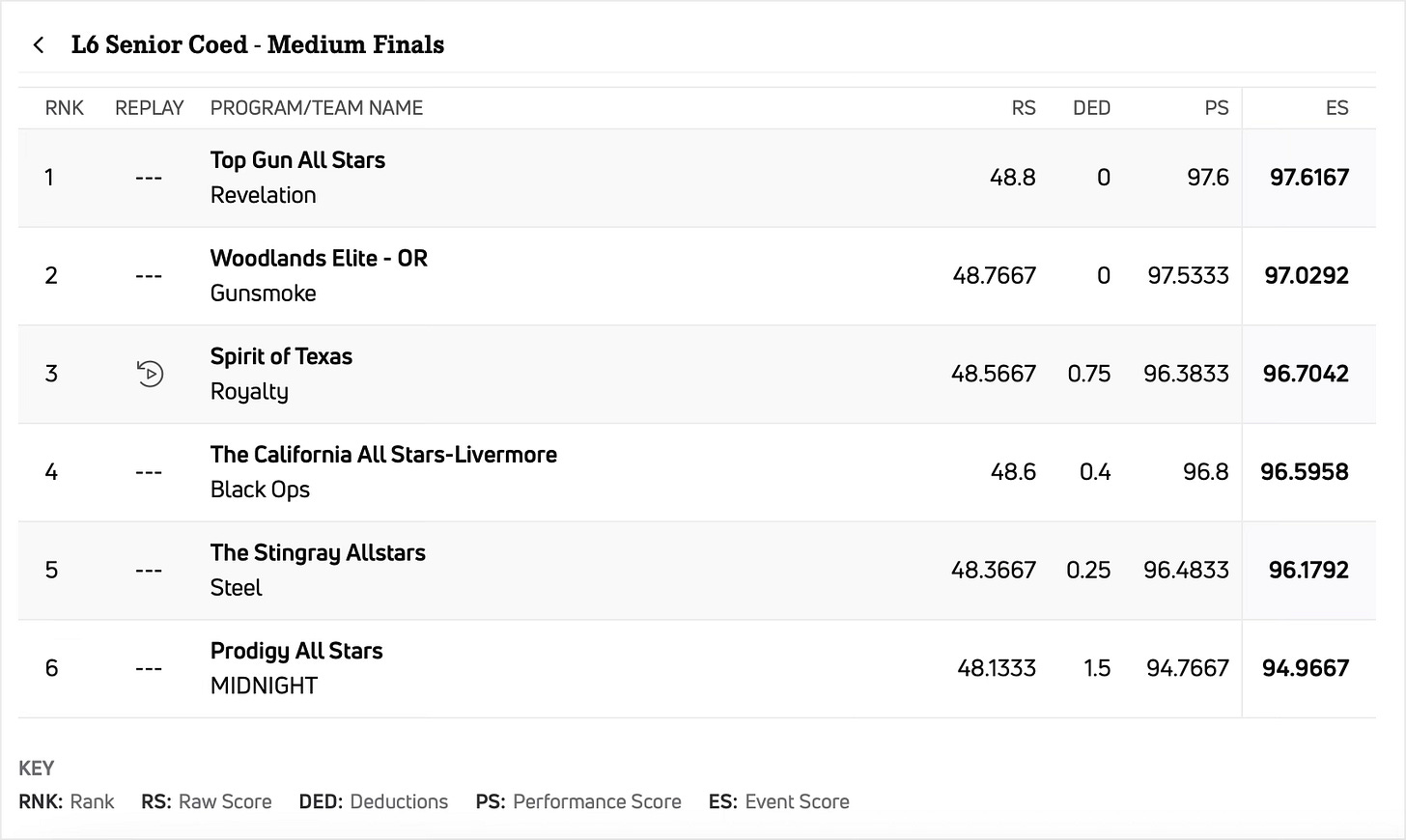Open Spirit of Texas team entry
Image resolution: width=1406 pixels, height=840 pixels.
click(x=281, y=357)
